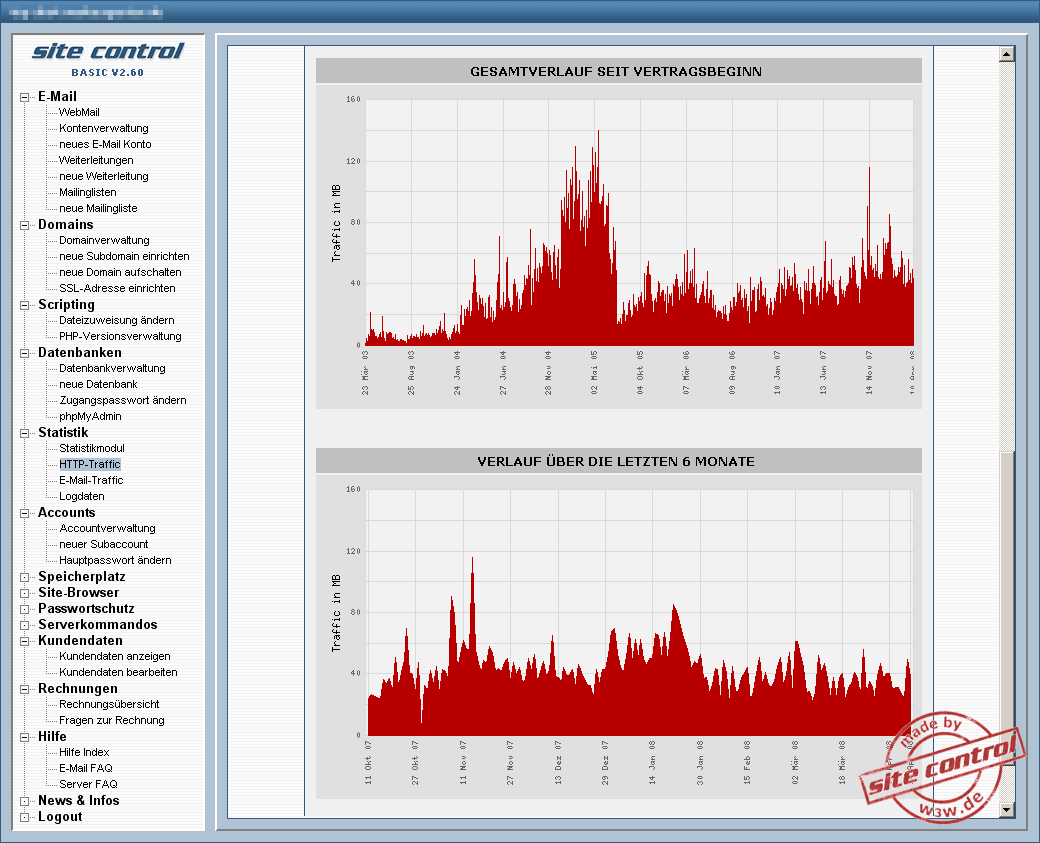
Task: Click the Speicherplatz heading
Action: pos(82,576)
